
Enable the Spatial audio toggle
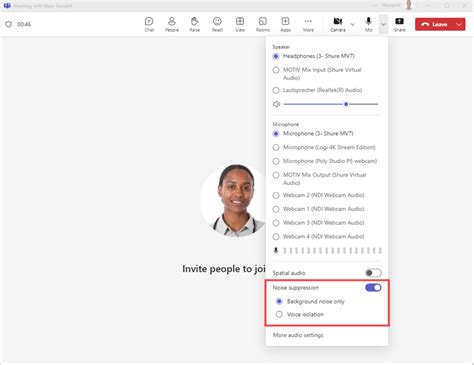click(373, 273)
